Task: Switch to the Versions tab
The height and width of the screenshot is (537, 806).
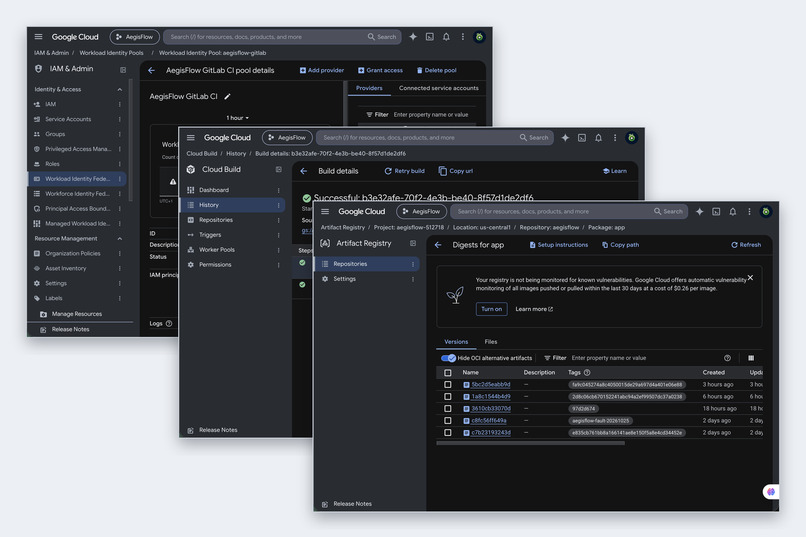Action: tap(456, 342)
